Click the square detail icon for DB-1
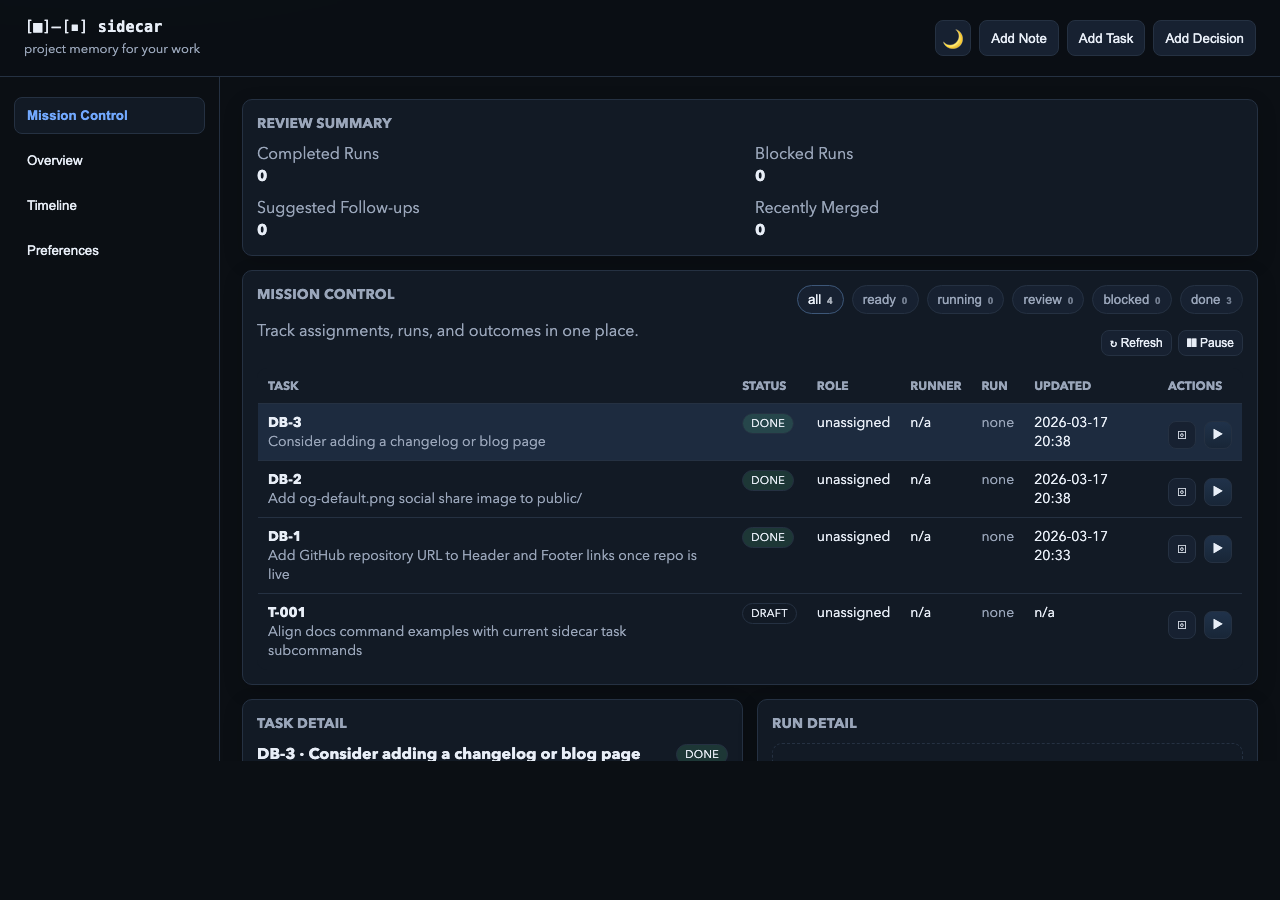This screenshot has height=900, width=1280. coord(1182,549)
